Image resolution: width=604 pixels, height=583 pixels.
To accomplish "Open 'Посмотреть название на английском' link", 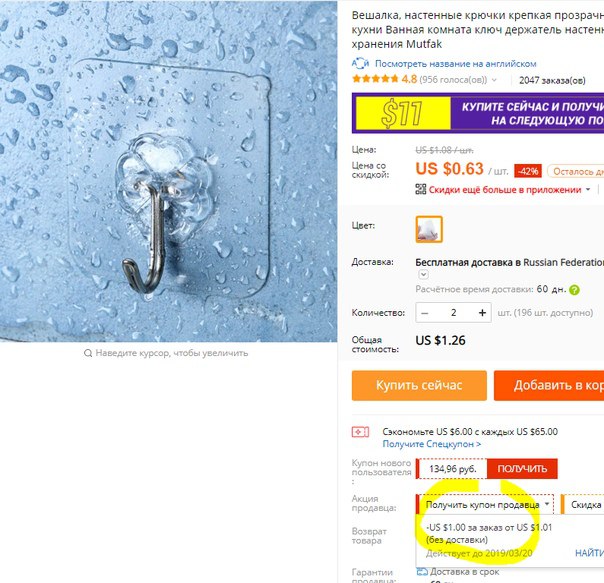I will tap(456, 64).
